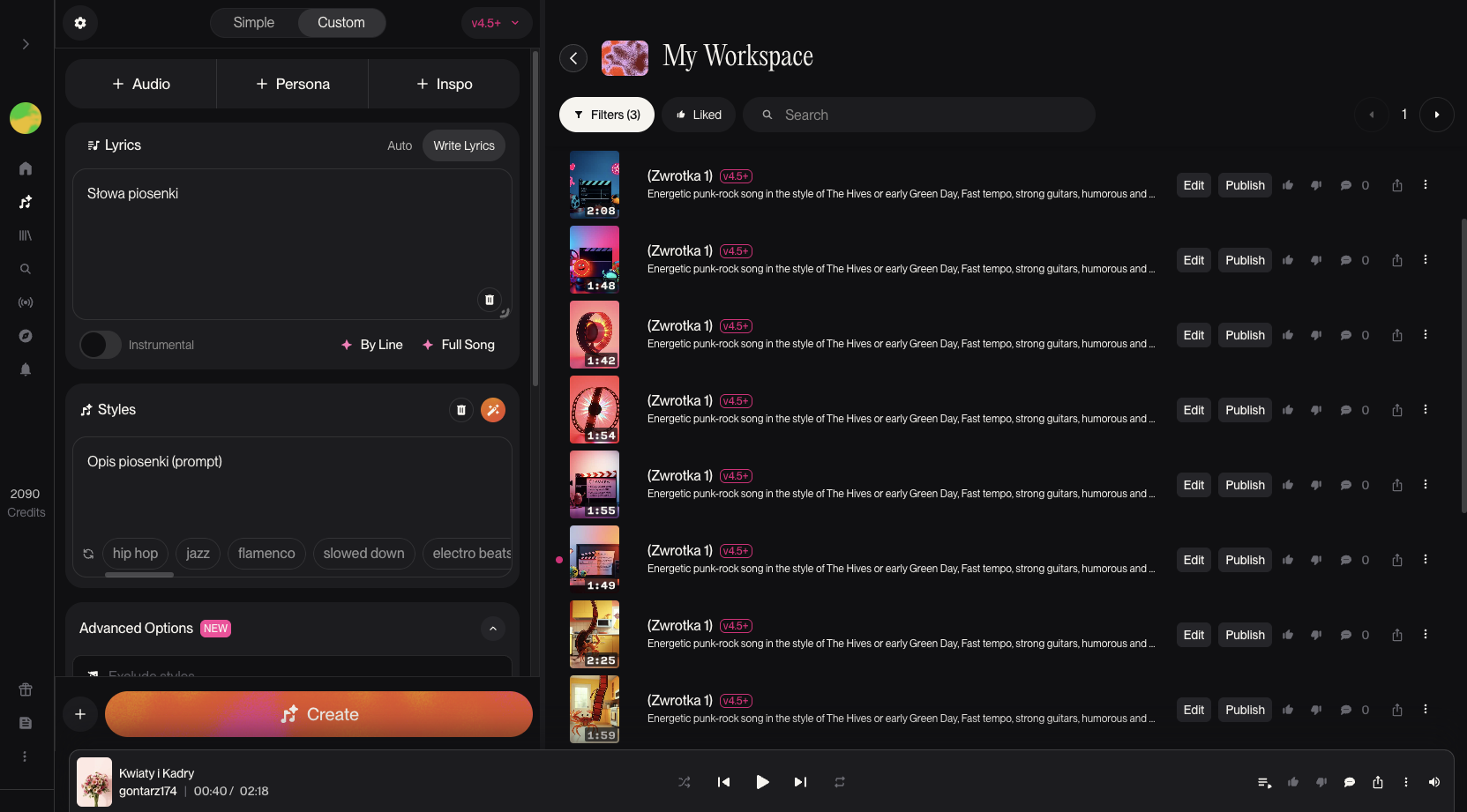Click the magic wand icon in Styles
This screenshot has width=1467, height=812.
click(492, 410)
